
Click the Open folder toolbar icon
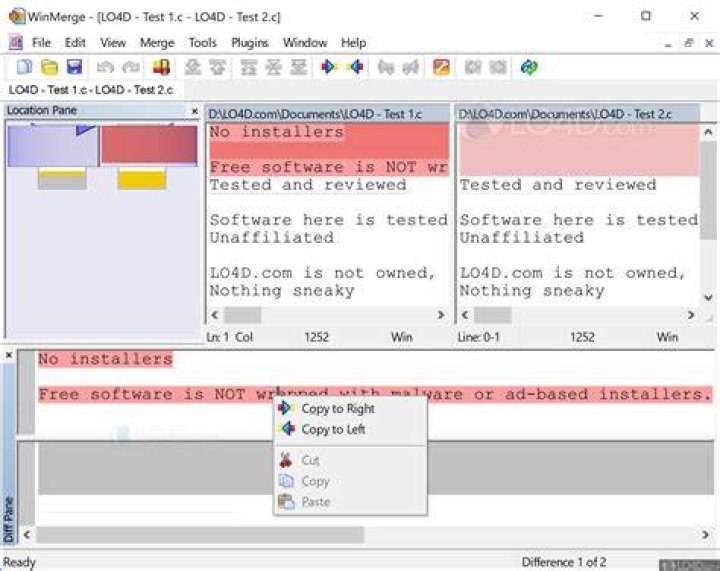[49, 67]
